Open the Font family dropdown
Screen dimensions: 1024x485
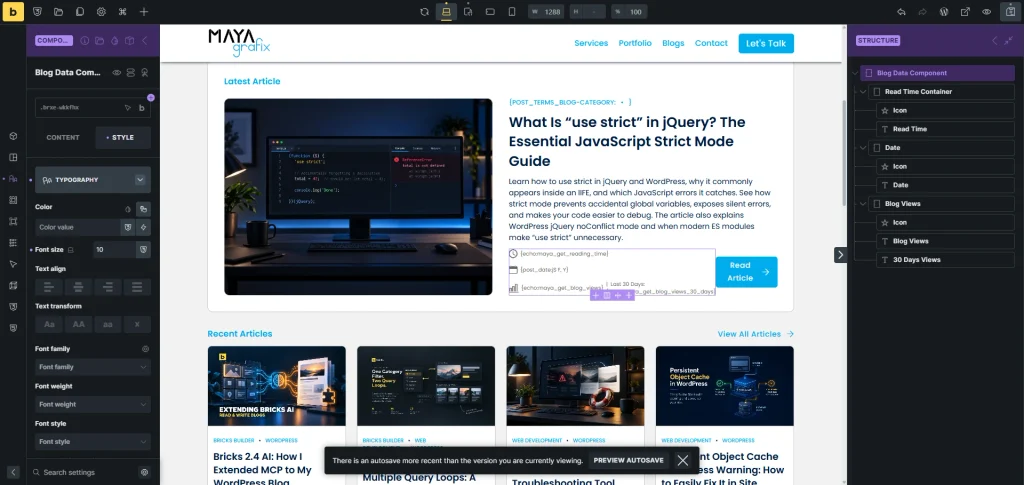pos(93,367)
